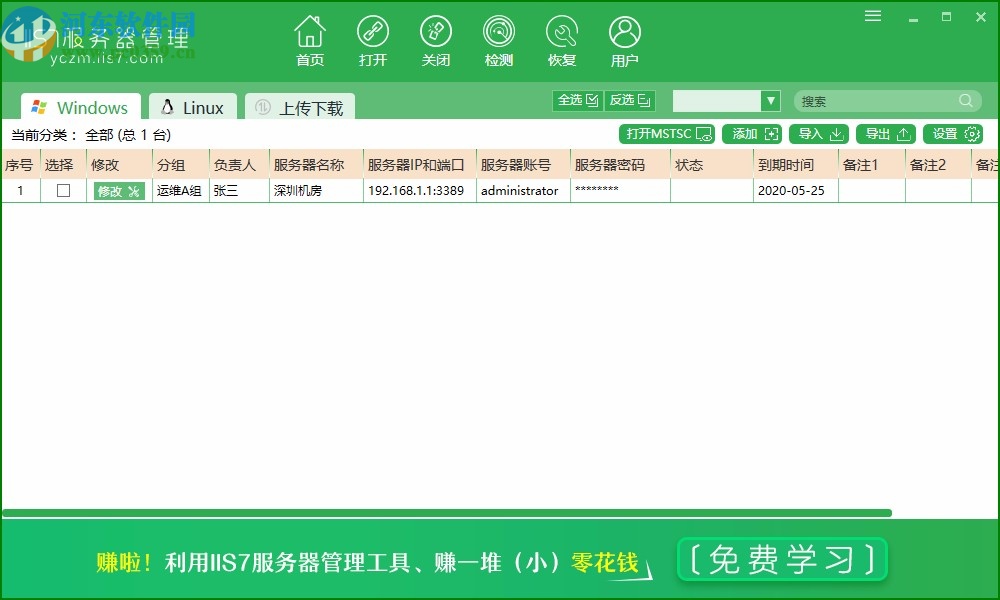The image size is (1000, 600).
Task: Switch to the Linux tab
Action: (x=192, y=106)
